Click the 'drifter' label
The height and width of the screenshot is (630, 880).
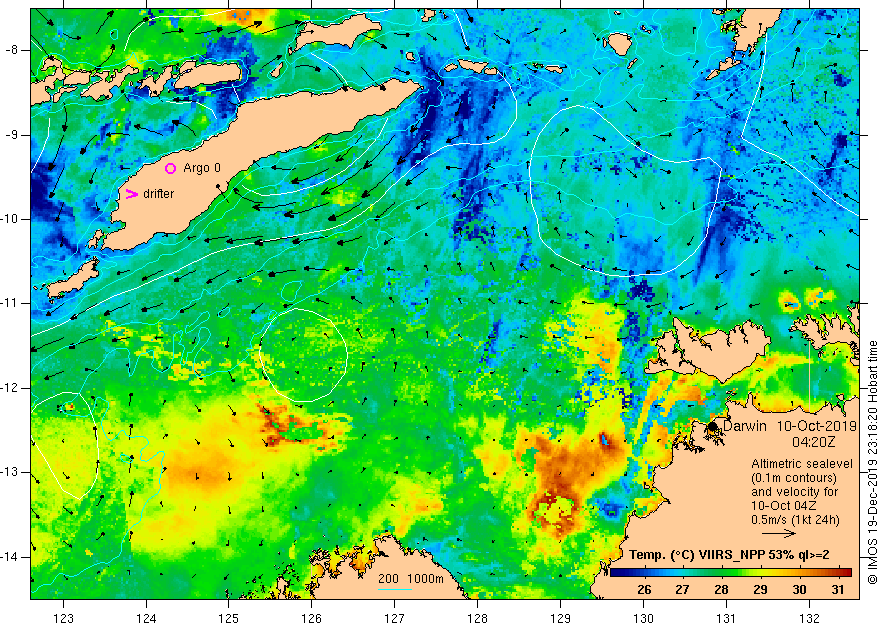coord(159,194)
